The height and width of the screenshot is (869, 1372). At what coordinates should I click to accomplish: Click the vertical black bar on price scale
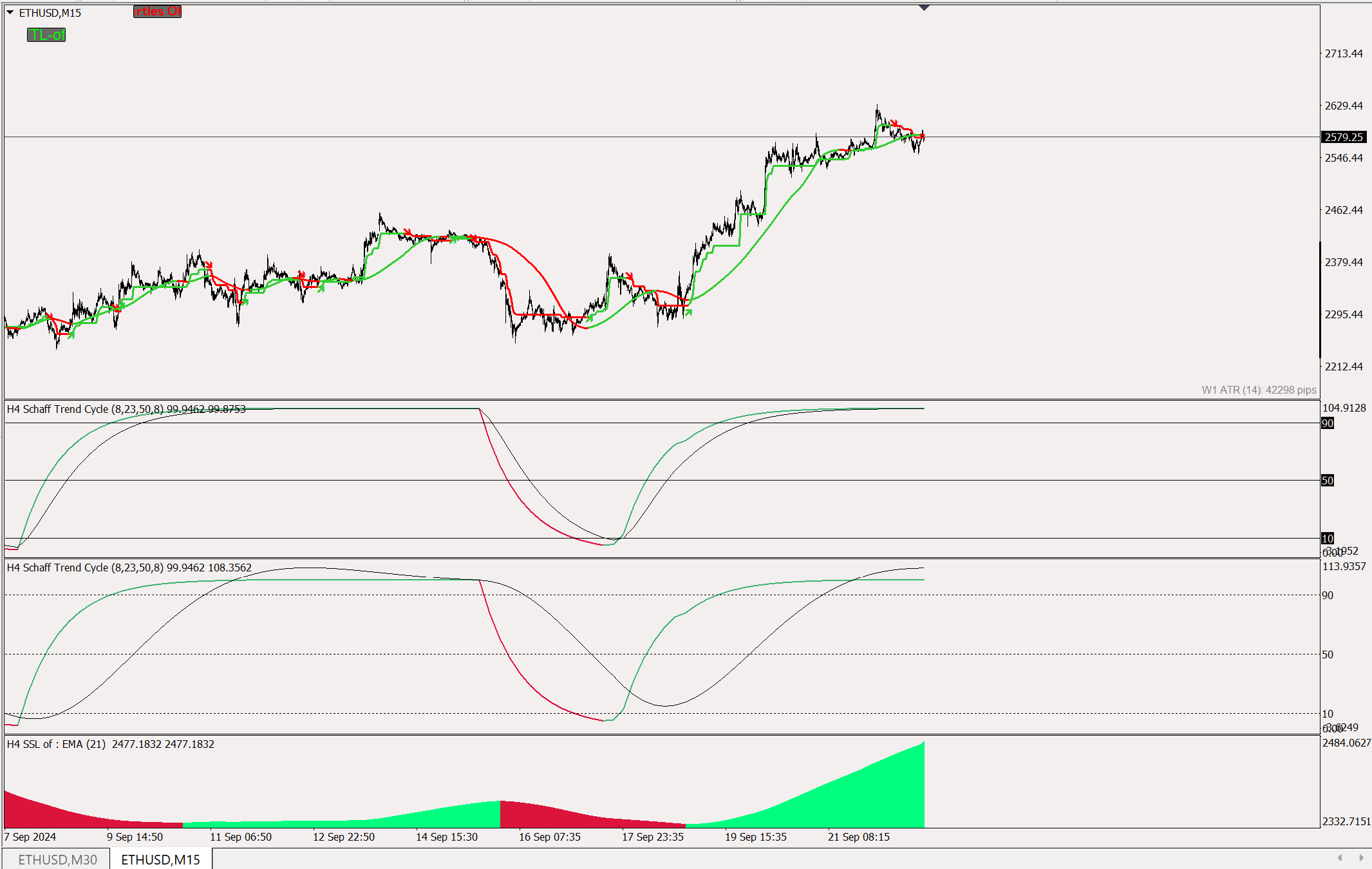point(1320,300)
